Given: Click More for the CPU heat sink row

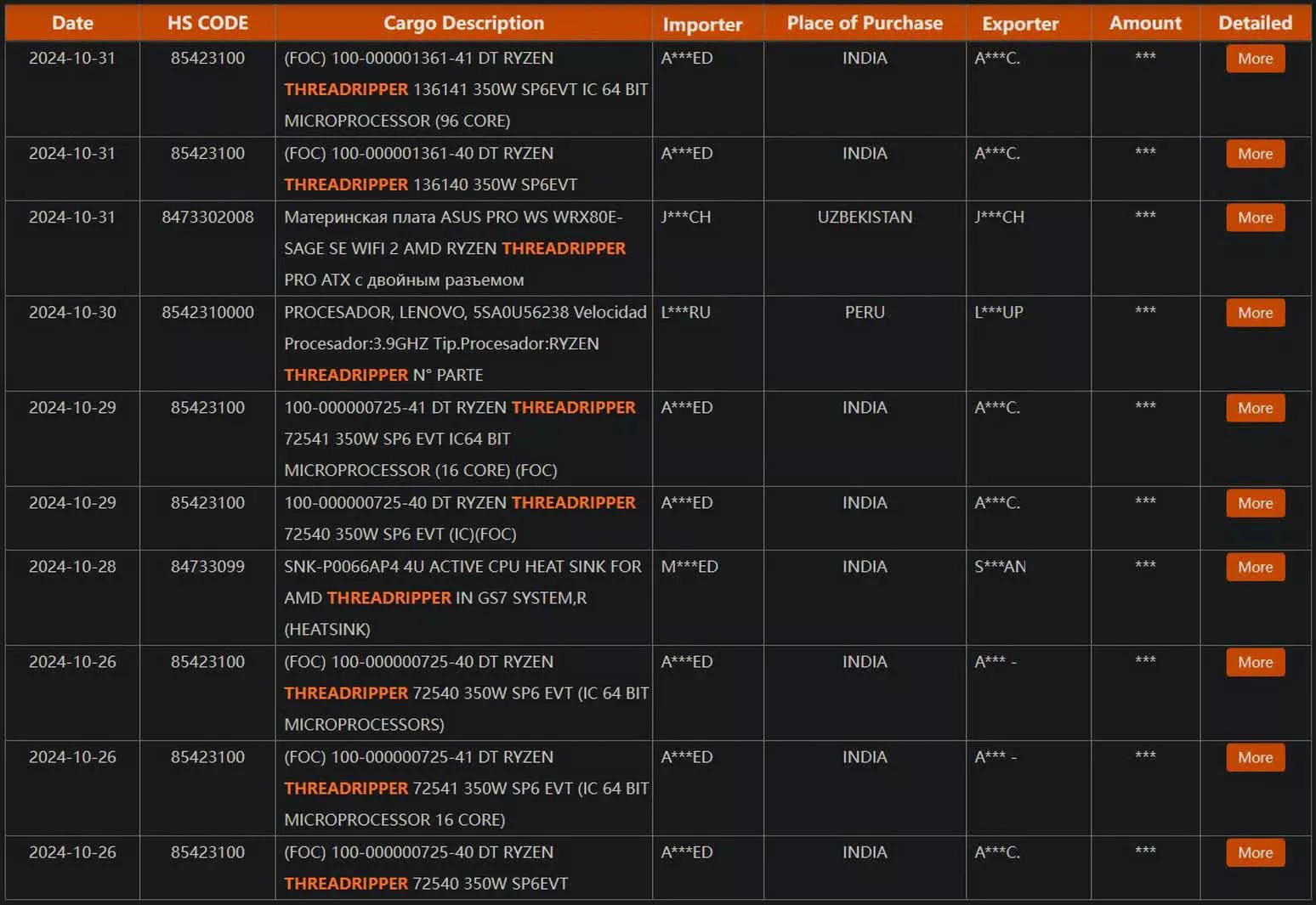Looking at the screenshot, I should tap(1255, 567).
